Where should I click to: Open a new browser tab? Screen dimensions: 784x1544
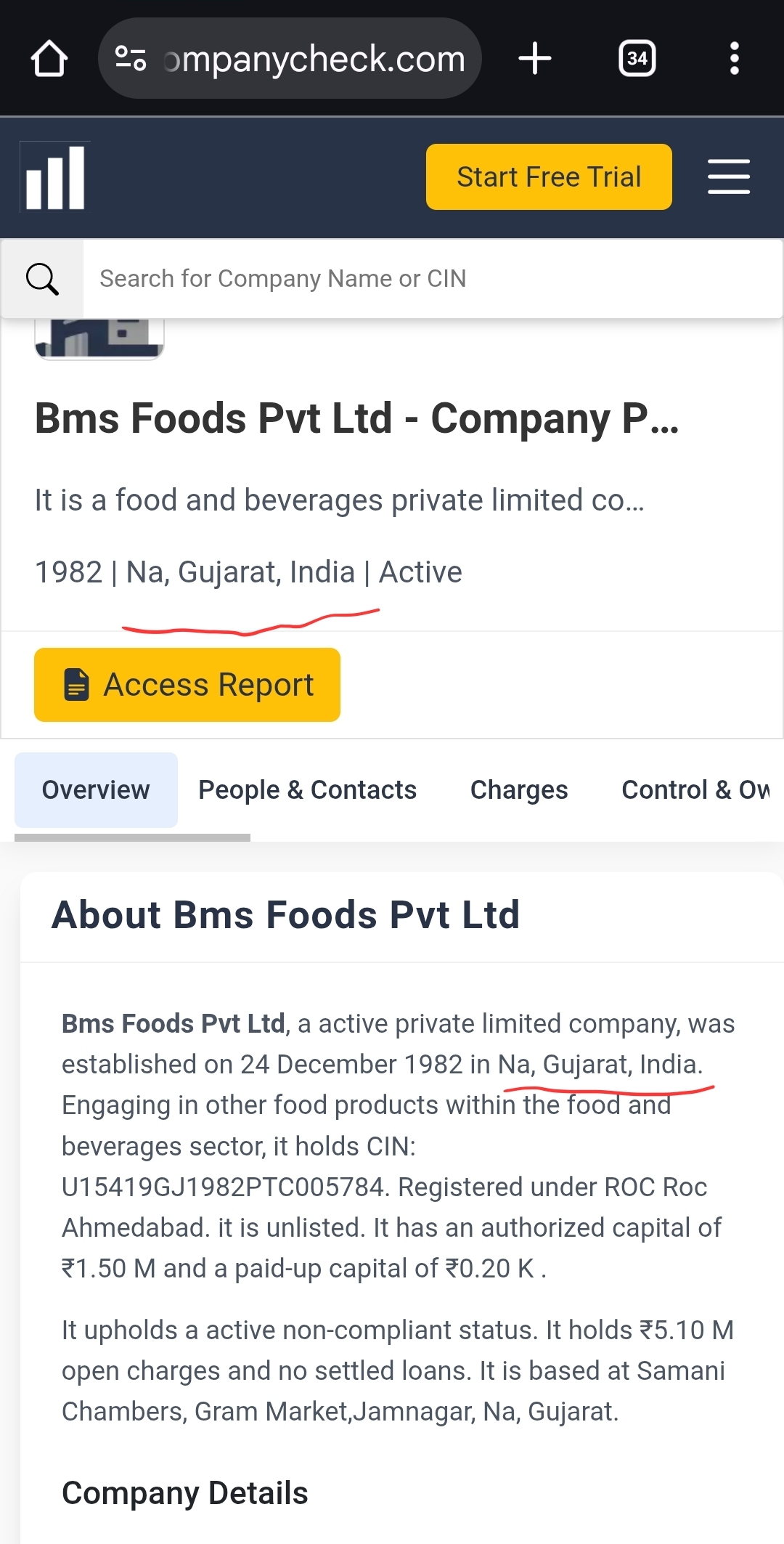click(x=535, y=59)
